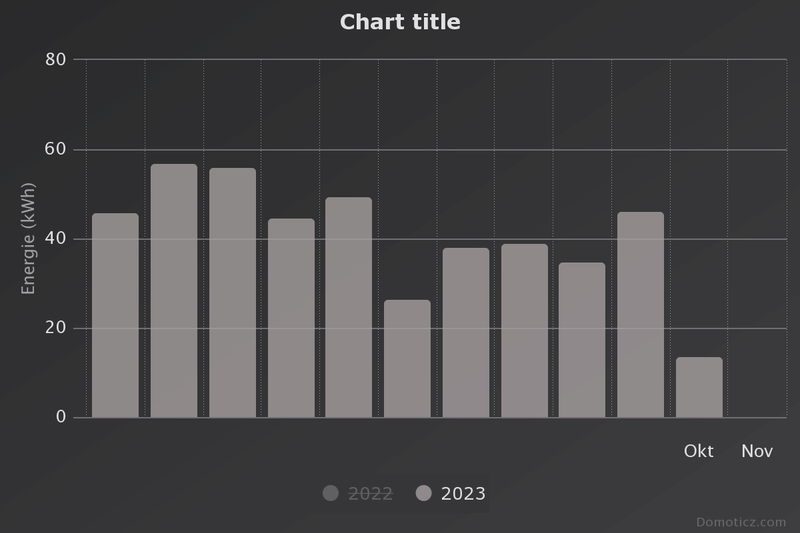
Task: Click the Energie (kWh) y-axis title
Action: [29, 239]
